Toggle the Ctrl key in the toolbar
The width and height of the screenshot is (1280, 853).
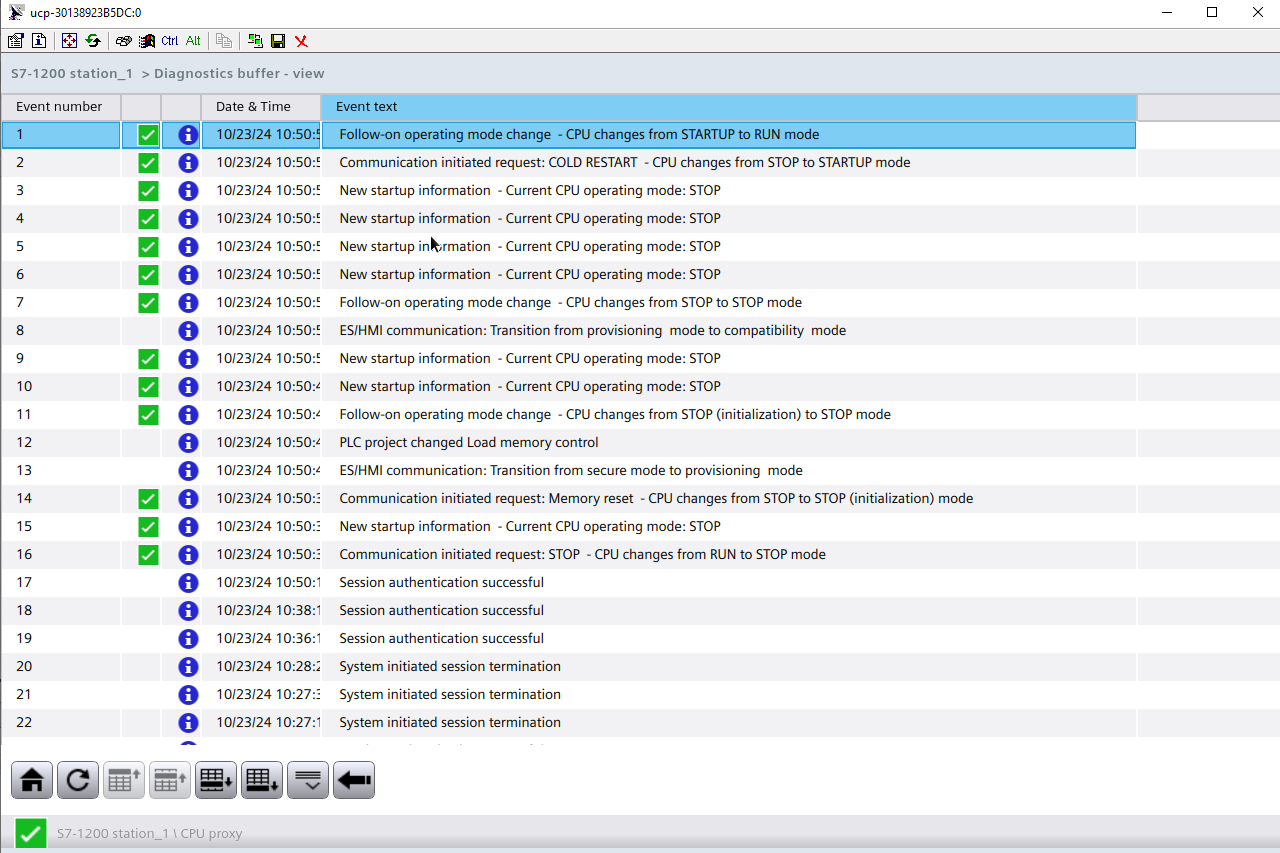pyautogui.click(x=170, y=41)
